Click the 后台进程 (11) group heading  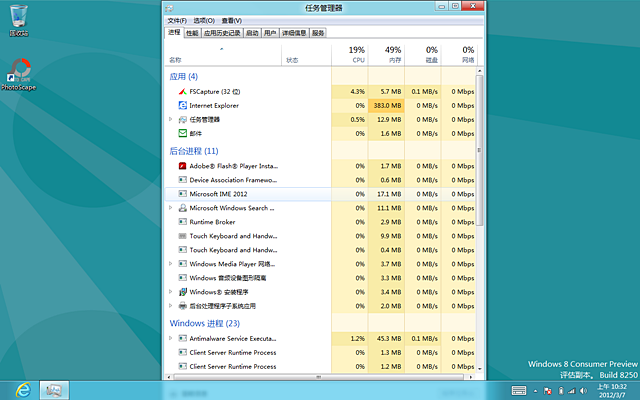(194, 151)
